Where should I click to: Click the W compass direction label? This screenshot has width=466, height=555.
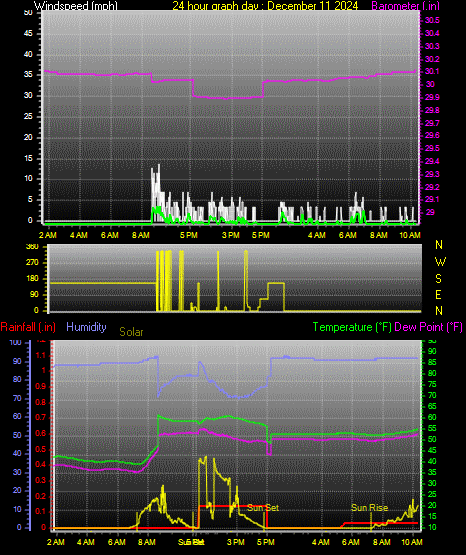pos(440,262)
